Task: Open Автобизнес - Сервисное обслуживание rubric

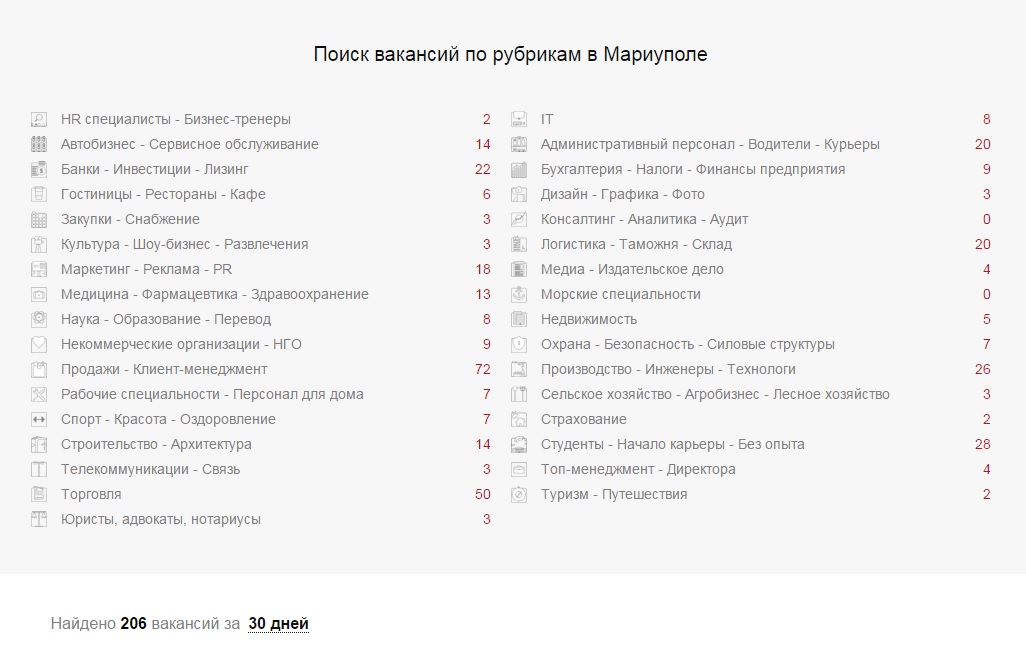Action: pyautogui.click(x=189, y=144)
